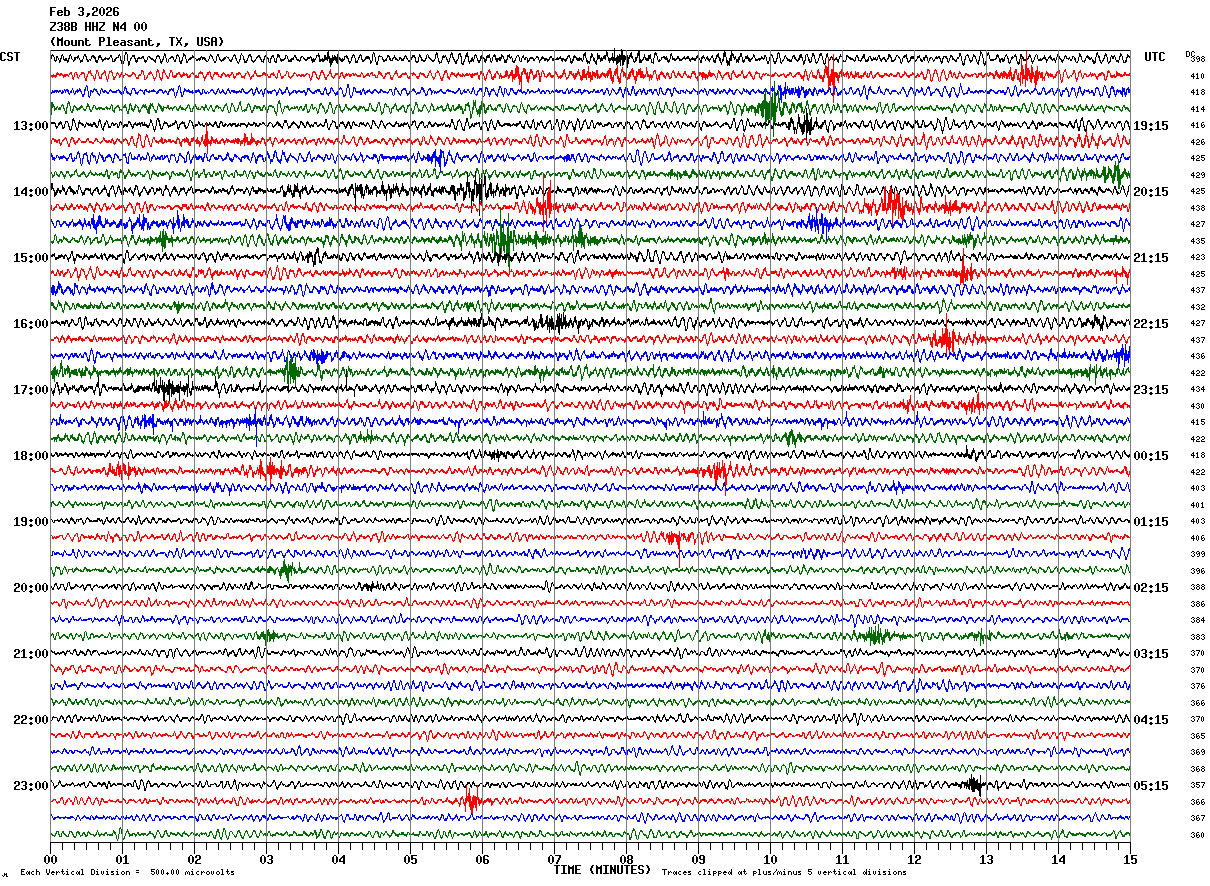This screenshot has height=886, width=1210.
Task: Click "Traces clipped at plus/minus 5 vertical divisions" note
Action: (784, 872)
